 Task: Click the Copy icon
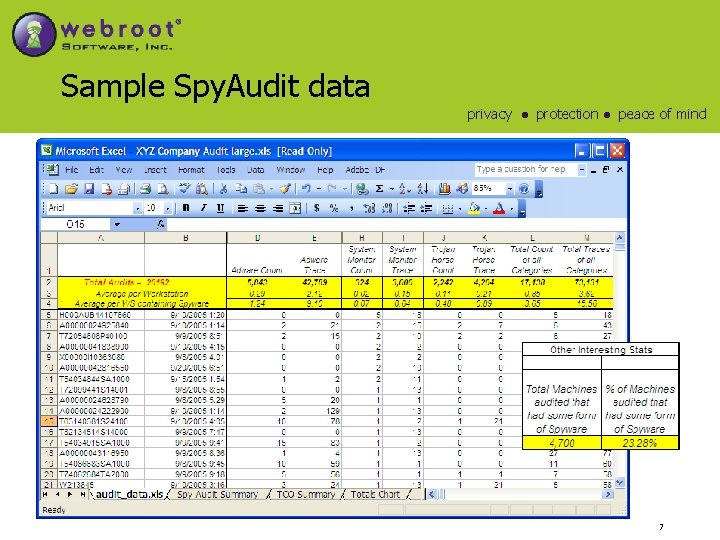(x=241, y=189)
